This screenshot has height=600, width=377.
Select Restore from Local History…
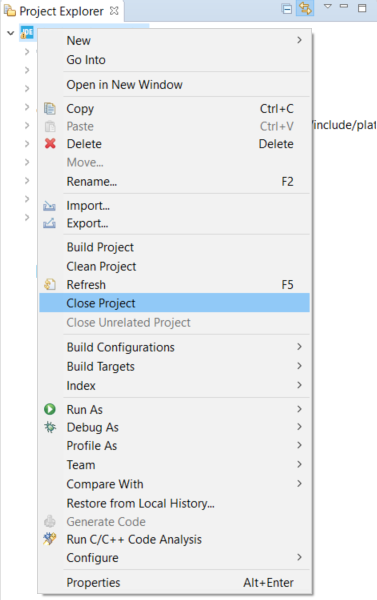175,503
